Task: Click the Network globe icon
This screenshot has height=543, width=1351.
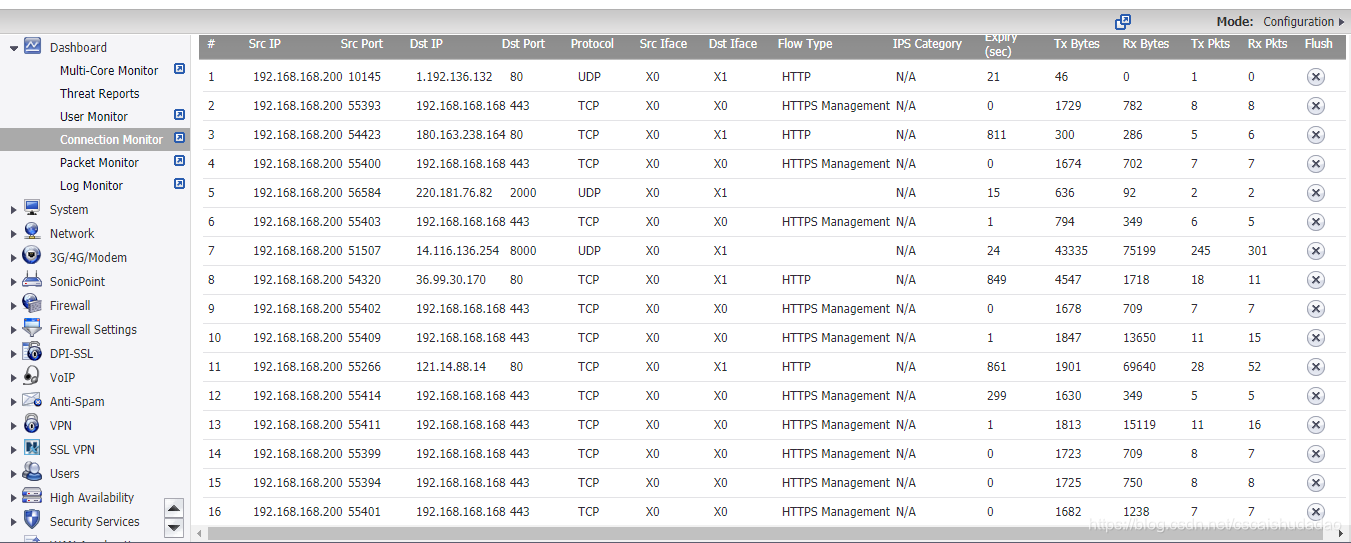Action: coord(32,232)
